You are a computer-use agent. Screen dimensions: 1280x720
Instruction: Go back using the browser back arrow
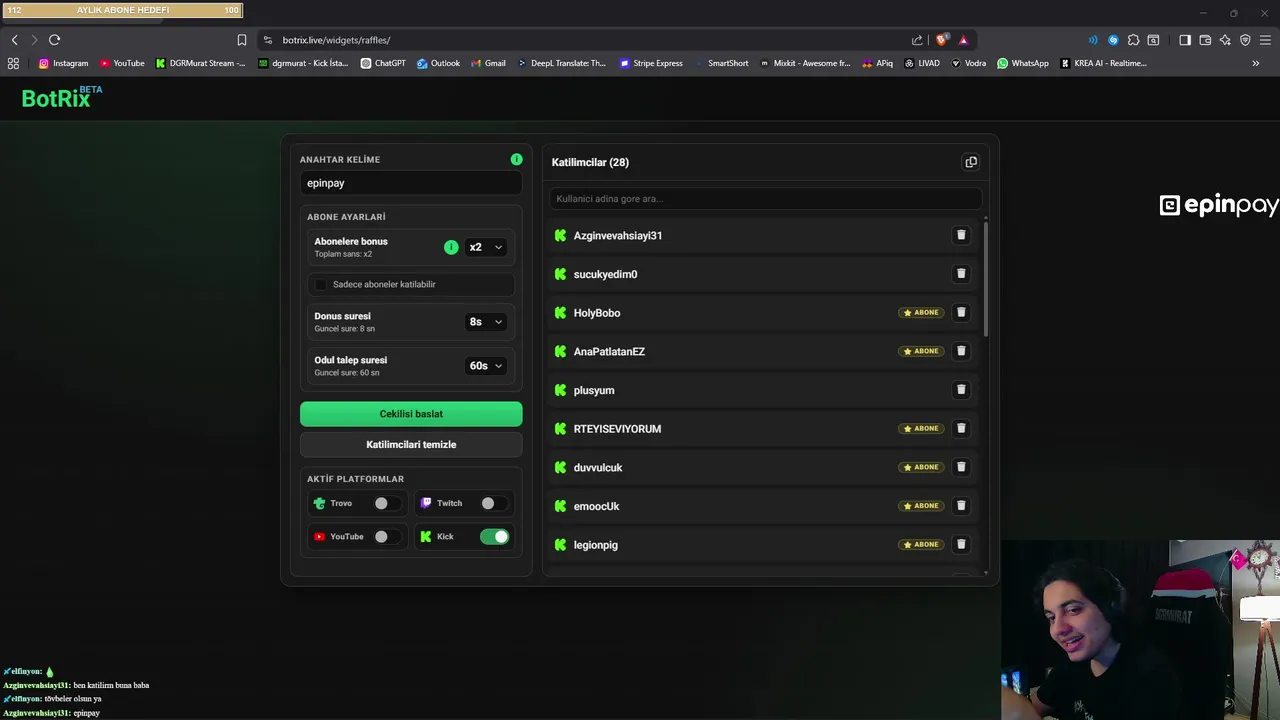pos(14,40)
